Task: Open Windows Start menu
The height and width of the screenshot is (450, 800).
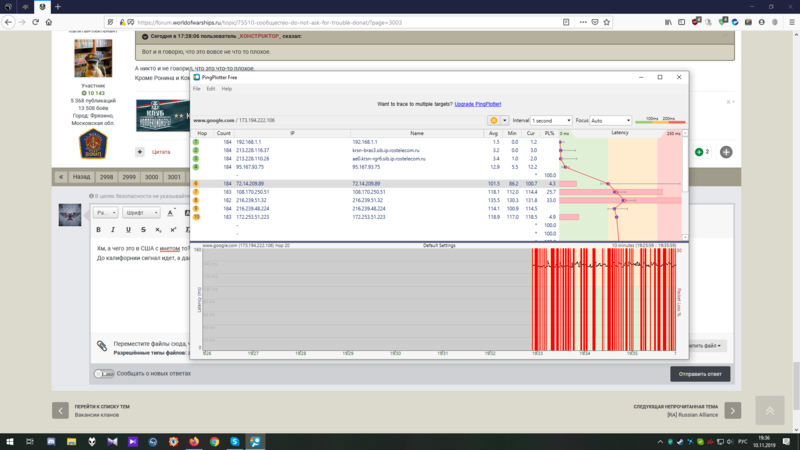Action: pos(9,441)
